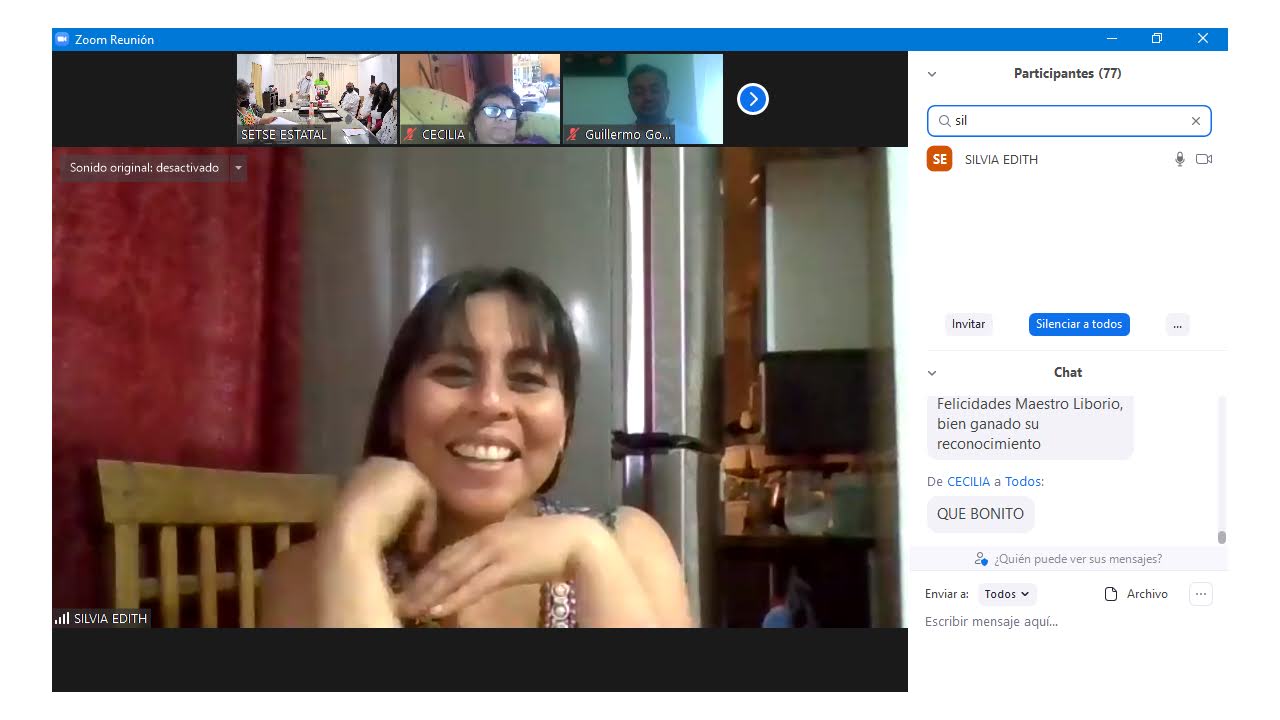Open chat more options ellipsis
This screenshot has height=720, width=1280.
[x=1201, y=594]
